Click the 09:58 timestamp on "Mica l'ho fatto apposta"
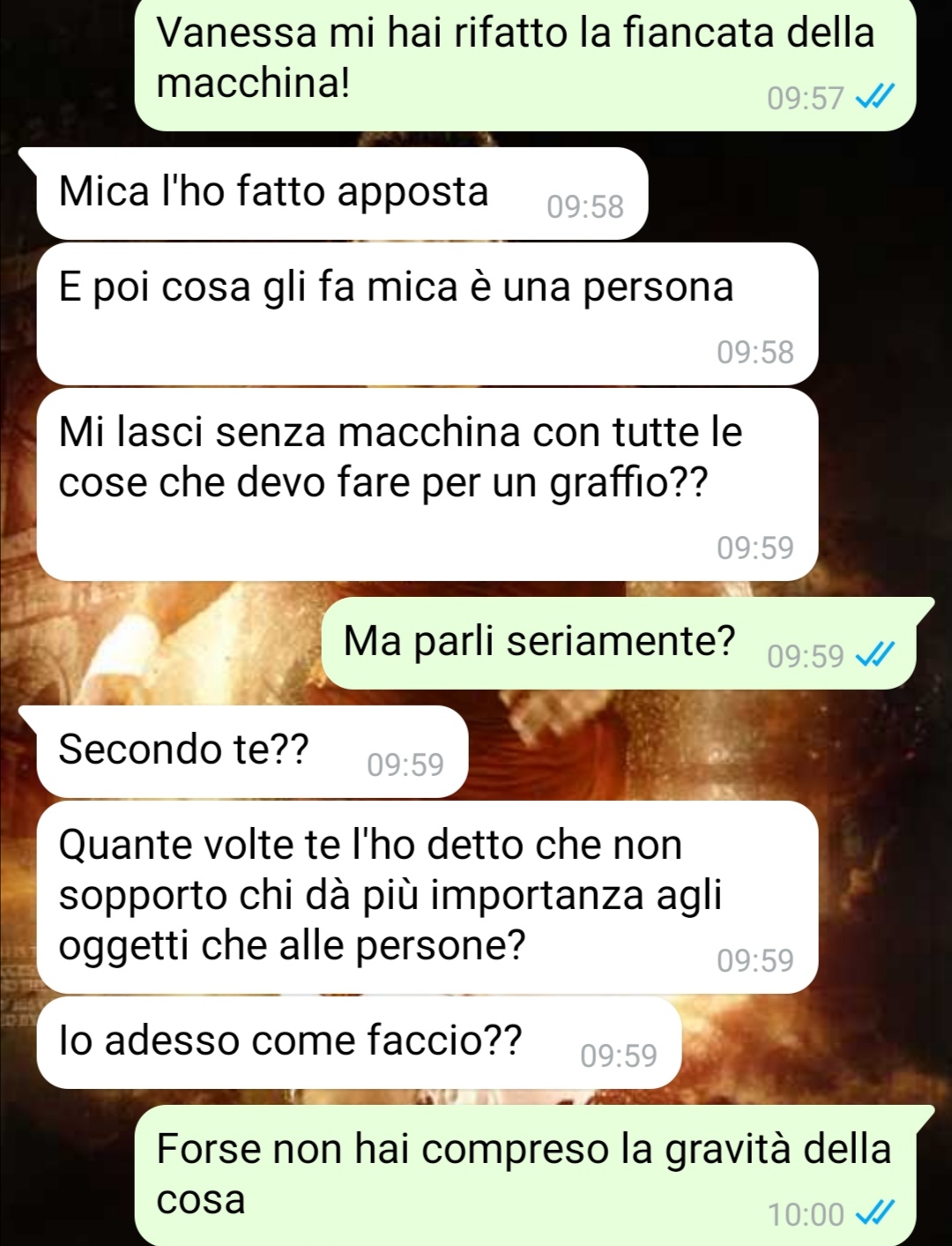Image resolution: width=952 pixels, height=1246 pixels. coord(585,206)
